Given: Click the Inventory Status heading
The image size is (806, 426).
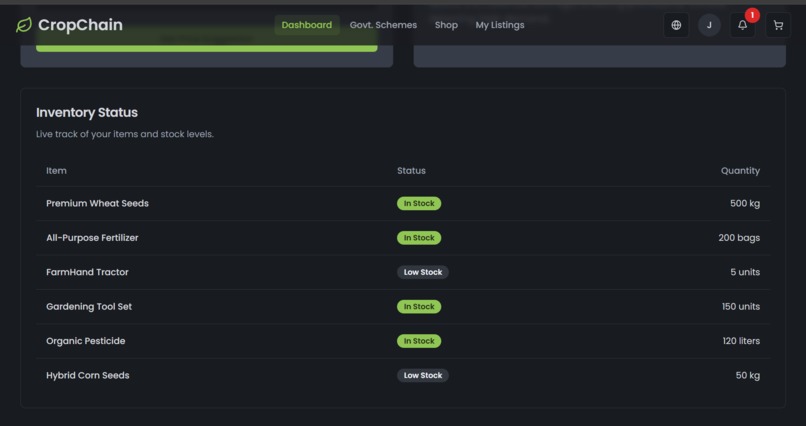Looking at the screenshot, I should (x=87, y=113).
